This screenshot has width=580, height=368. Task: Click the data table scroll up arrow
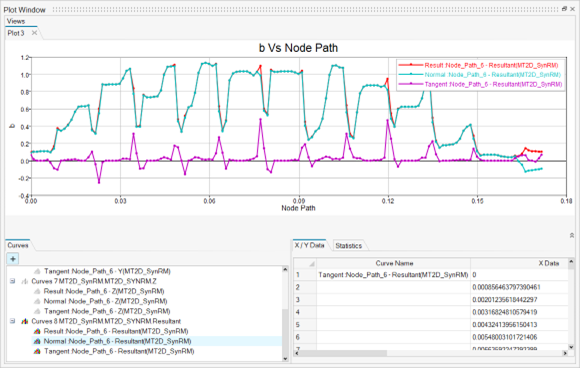tap(571, 261)
